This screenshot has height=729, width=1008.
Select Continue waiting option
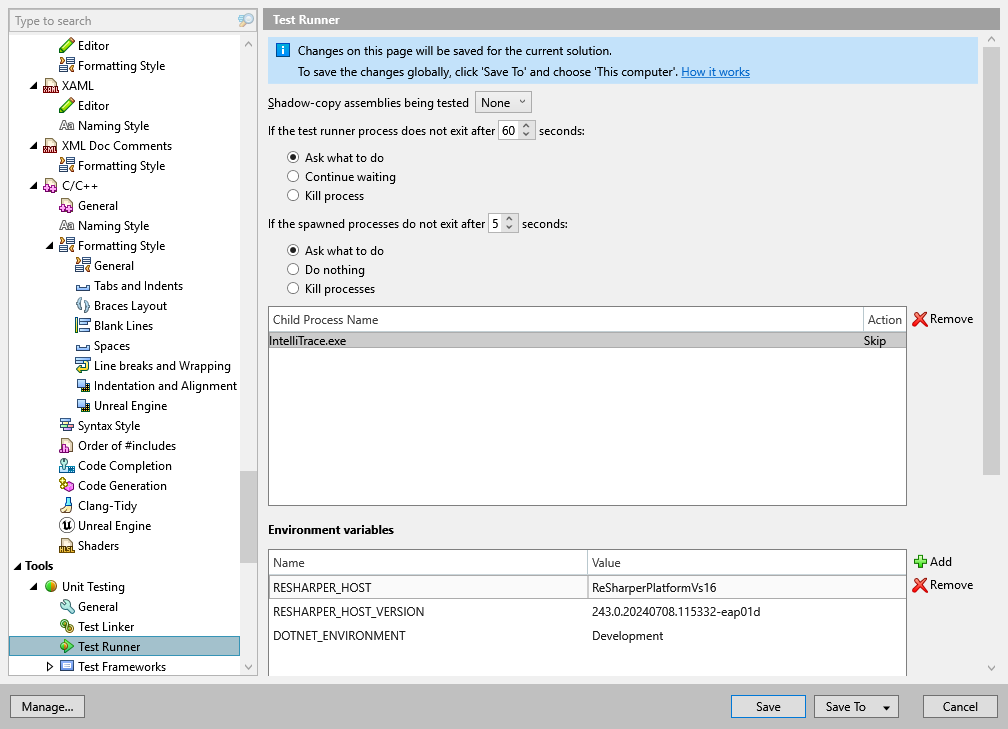pos(293,176)
